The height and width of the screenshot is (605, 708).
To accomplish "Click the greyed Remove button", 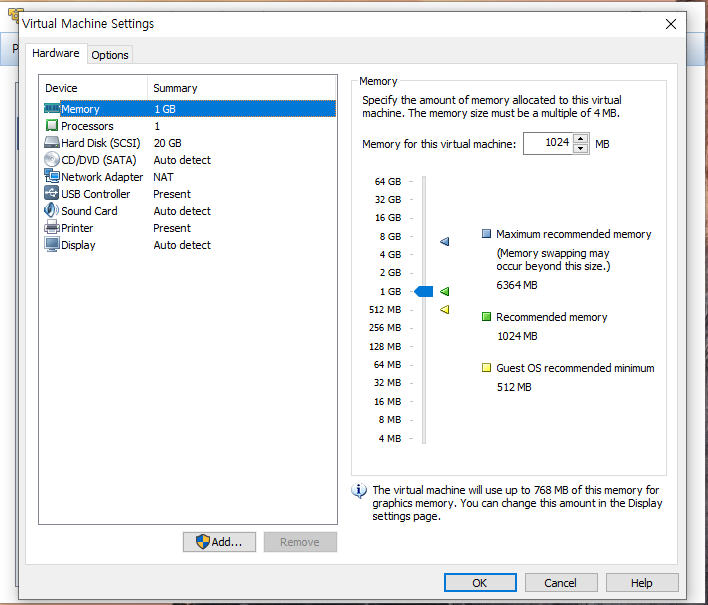I will pos(300,542).
